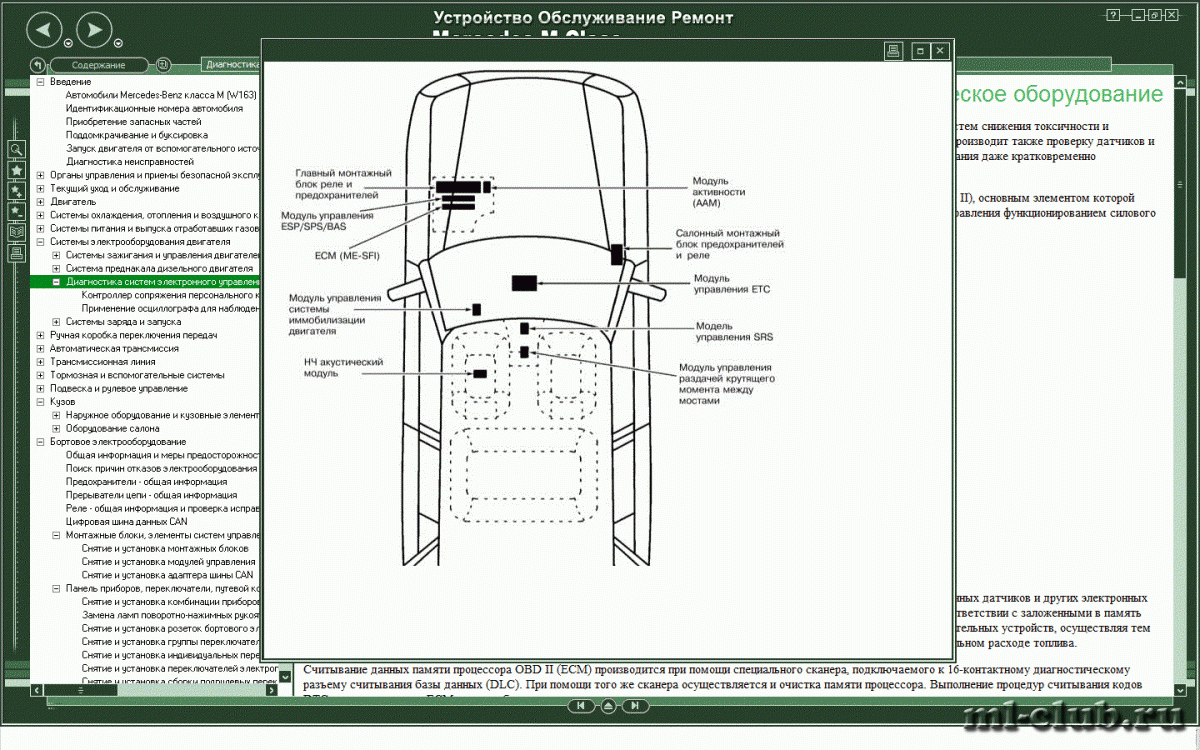The image size is (1200, 750).
Task: Click the remove bookmark star-minus icon
Action: (16, 211)
